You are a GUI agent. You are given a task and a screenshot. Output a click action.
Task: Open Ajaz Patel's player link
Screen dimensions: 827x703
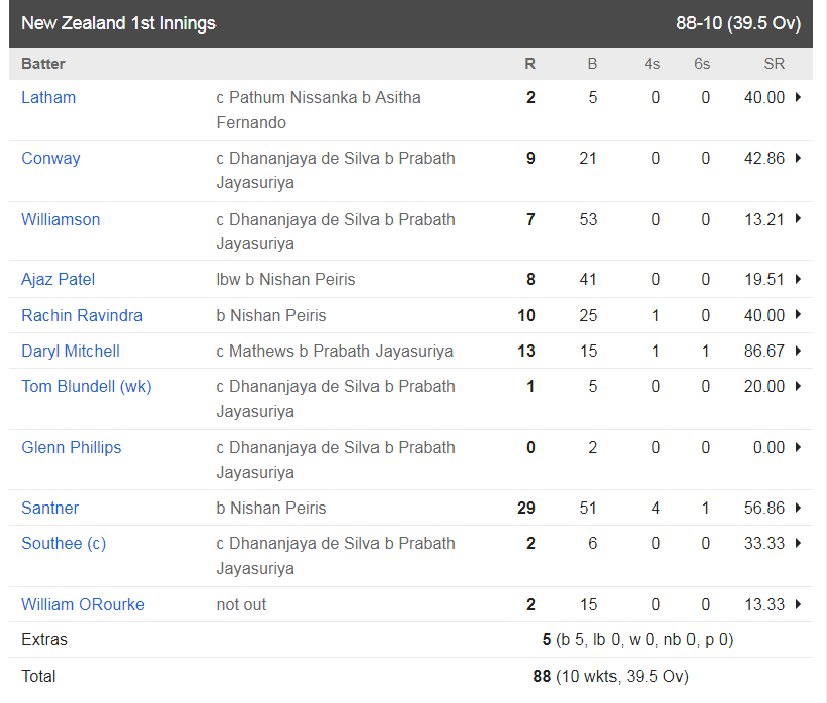(58, 280)
